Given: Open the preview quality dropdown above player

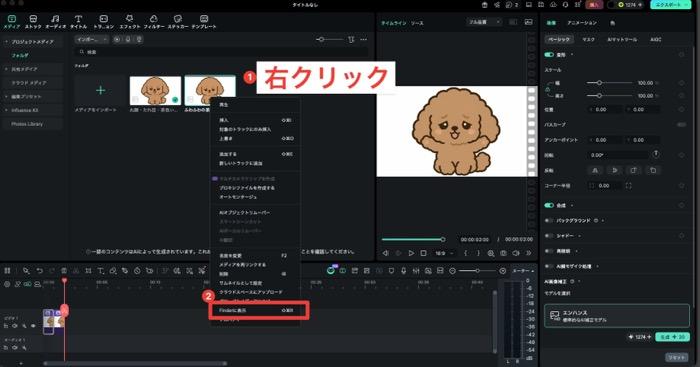Looking at the screenshot, I should click(x=484, y=22).
